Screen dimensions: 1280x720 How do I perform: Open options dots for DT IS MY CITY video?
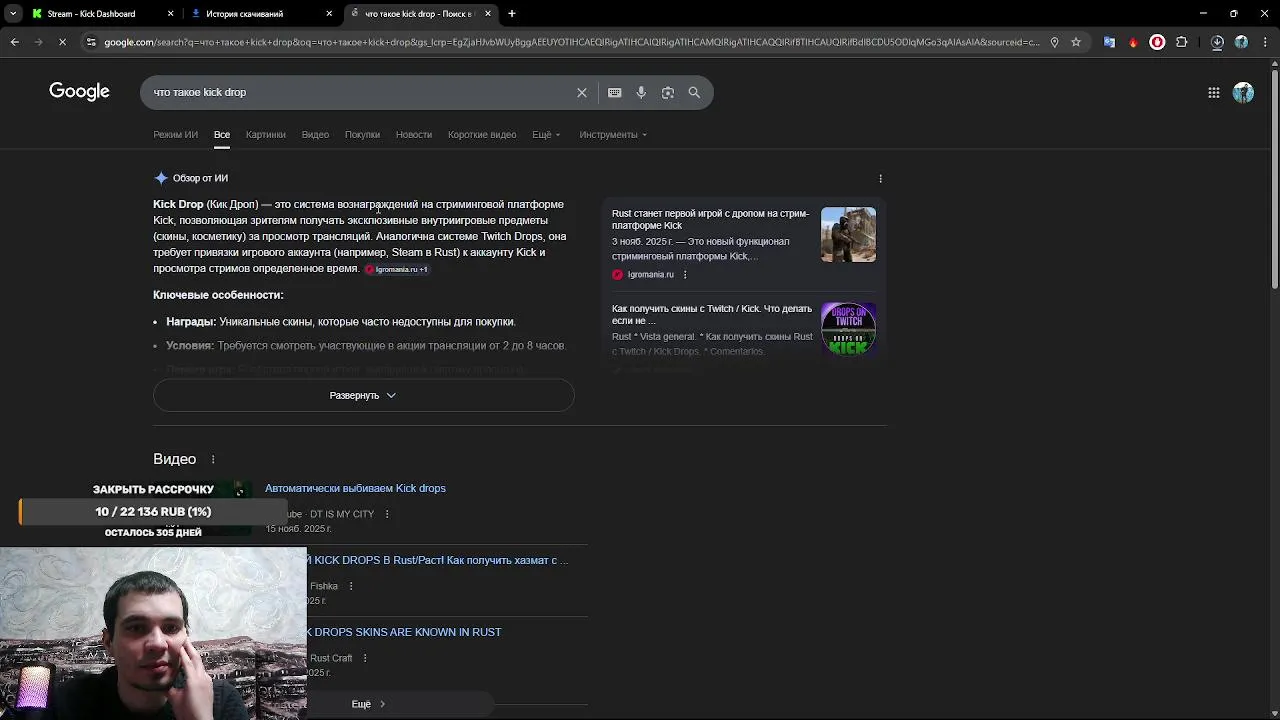(x=387, y=514)
